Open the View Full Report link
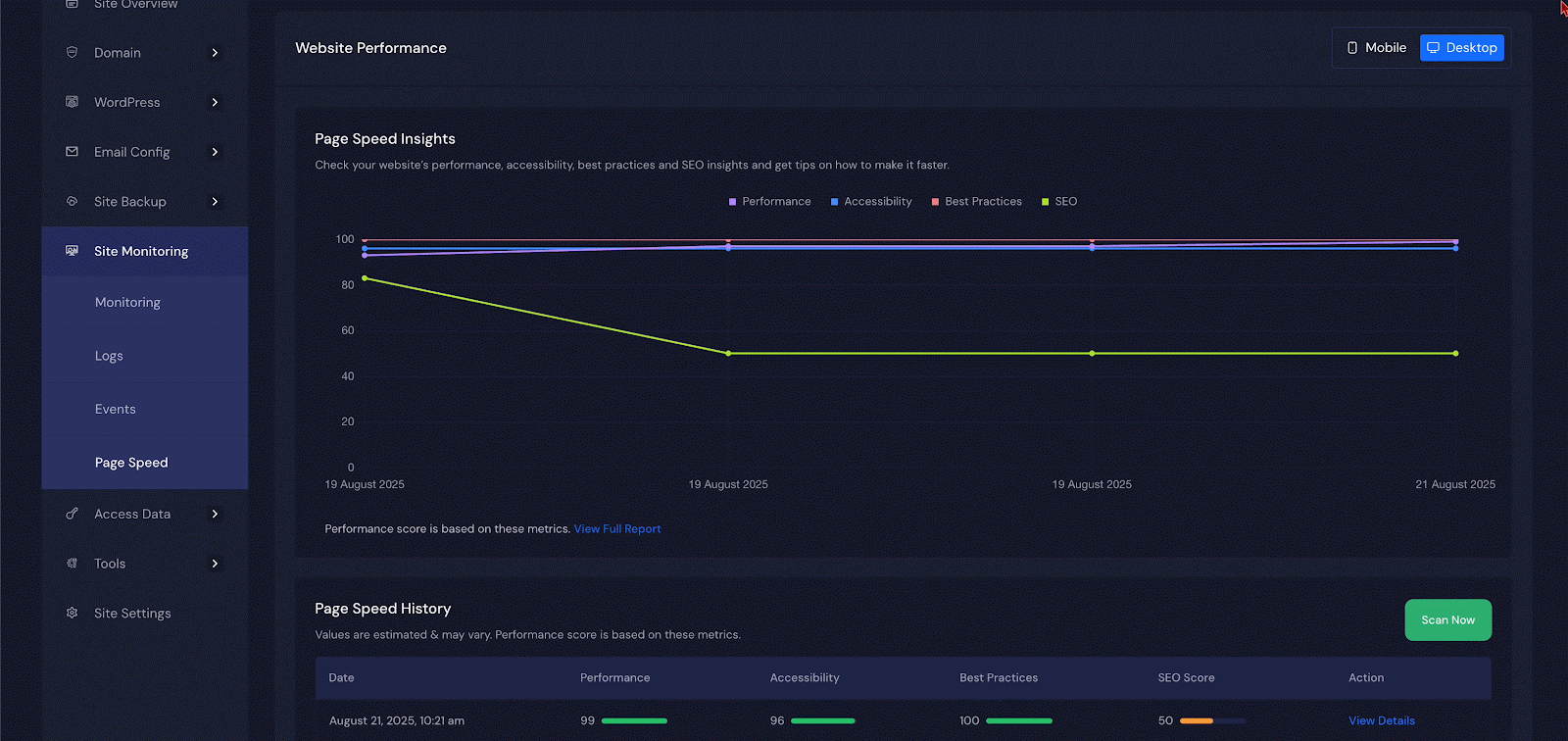 [617, 529]
